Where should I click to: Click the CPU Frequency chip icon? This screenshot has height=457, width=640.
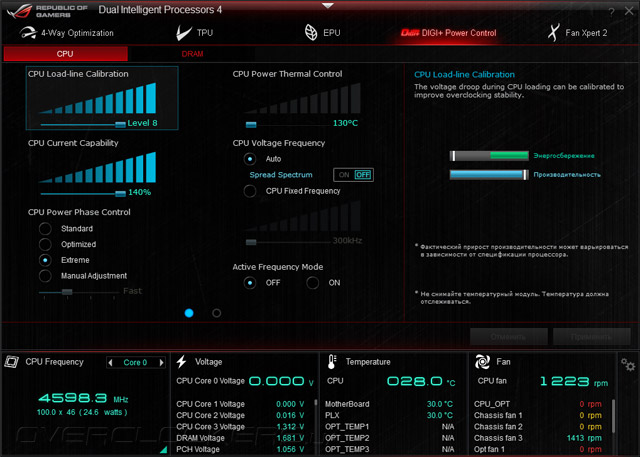tap(11, 362)
